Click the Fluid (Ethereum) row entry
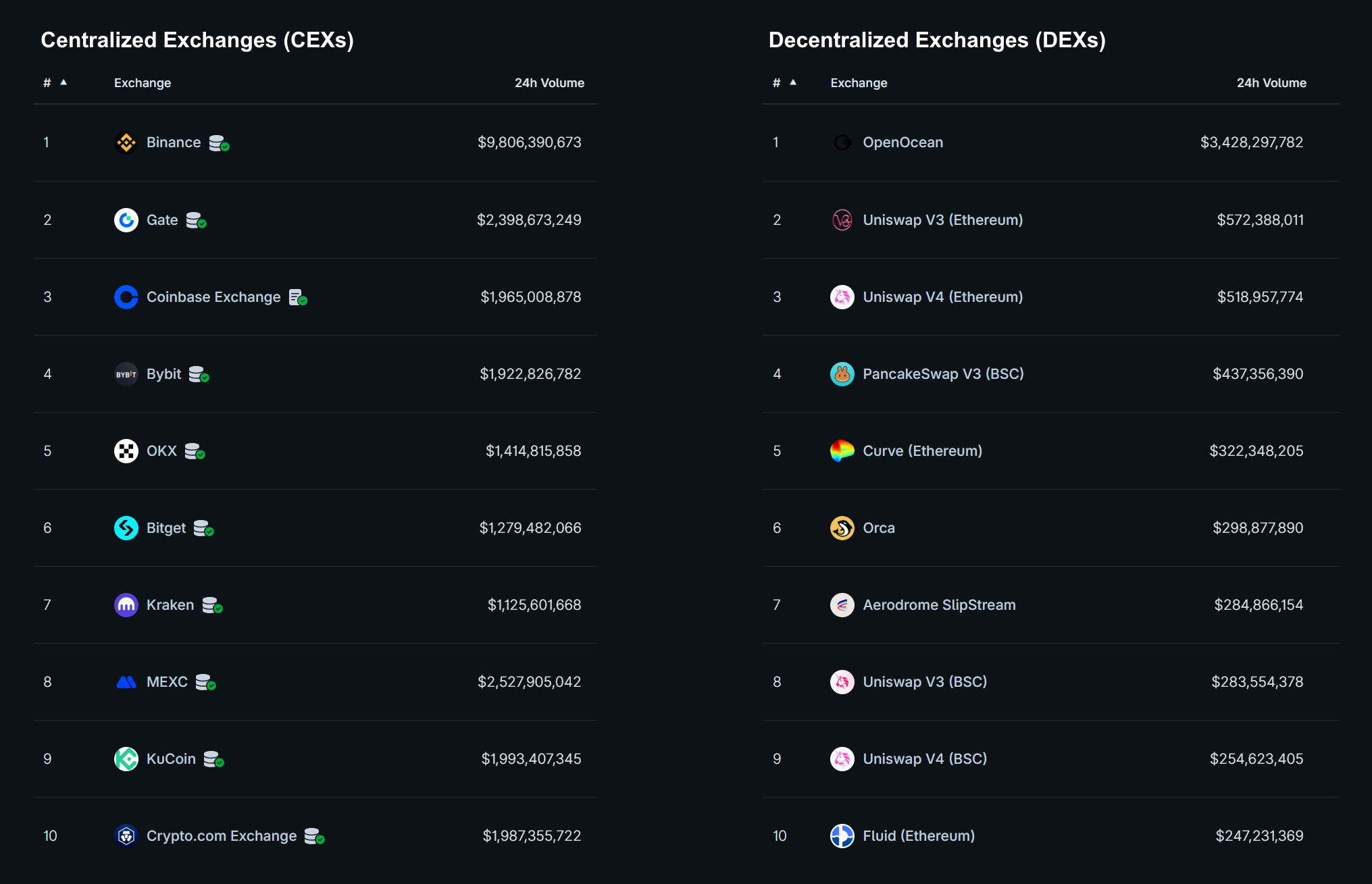The image size is (1372, 884). tap(919, 835)
